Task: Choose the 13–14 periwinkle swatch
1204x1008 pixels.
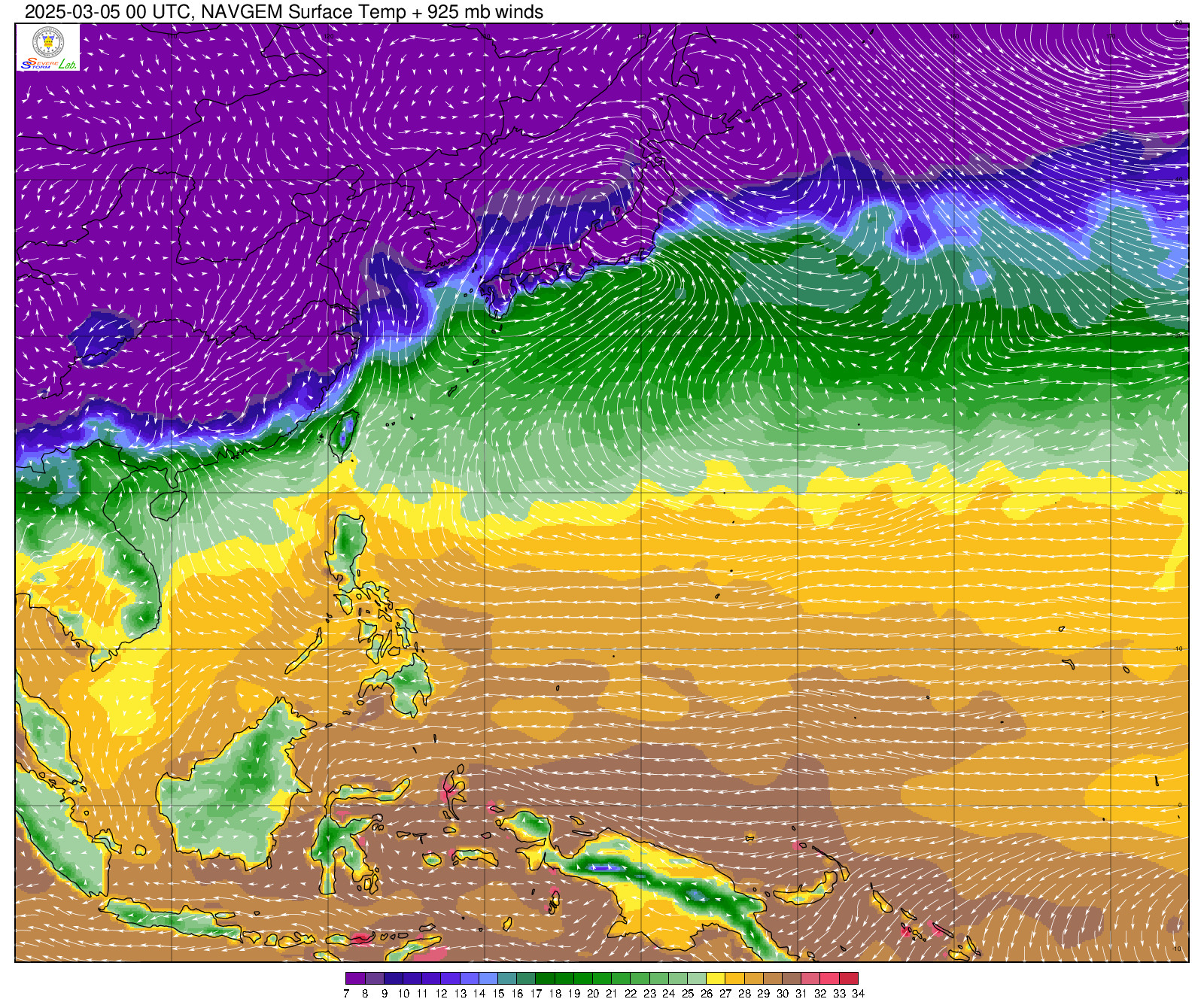Action: tap(469, 979)
